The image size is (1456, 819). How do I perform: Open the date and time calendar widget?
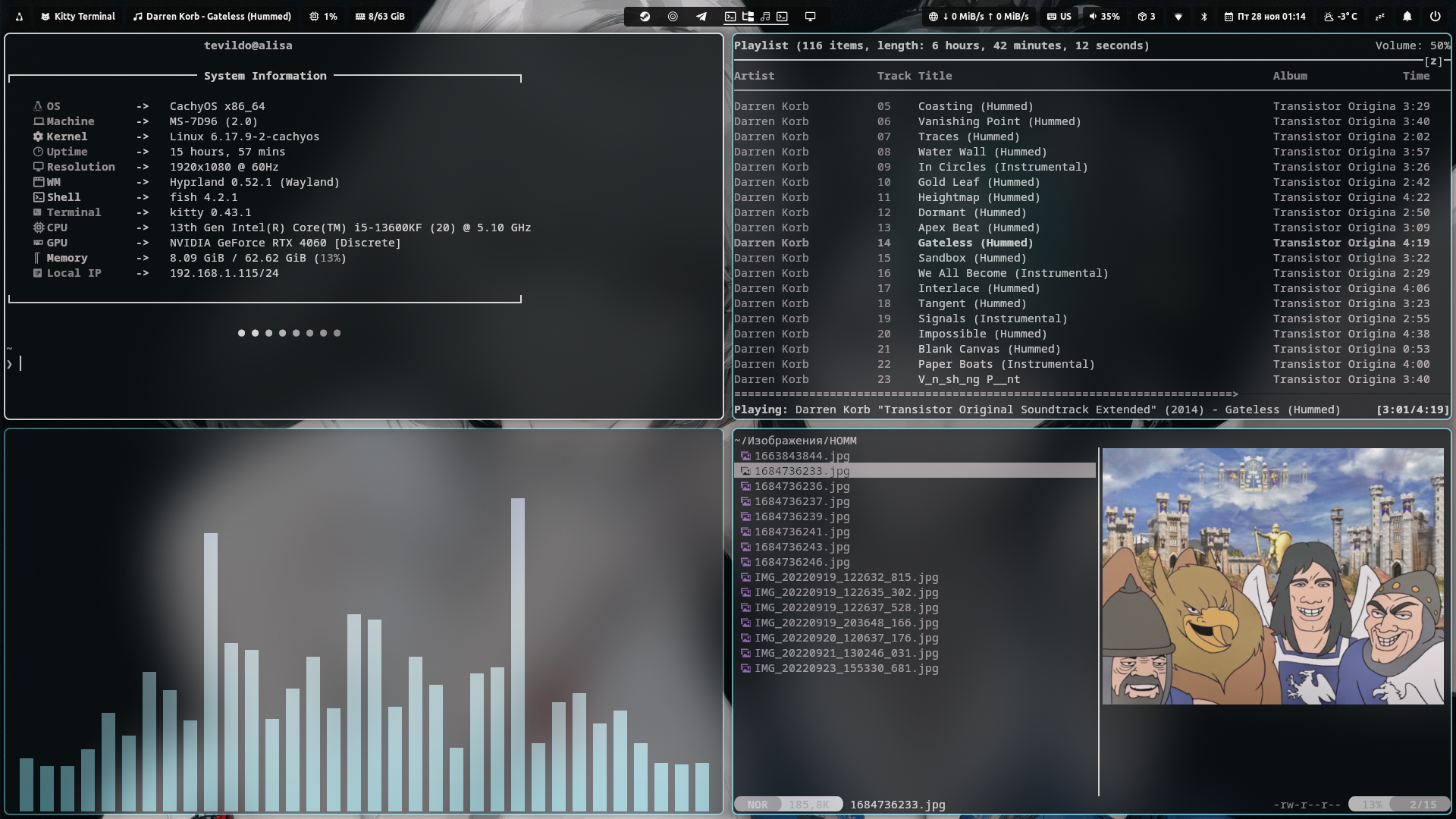[1265, 16]
